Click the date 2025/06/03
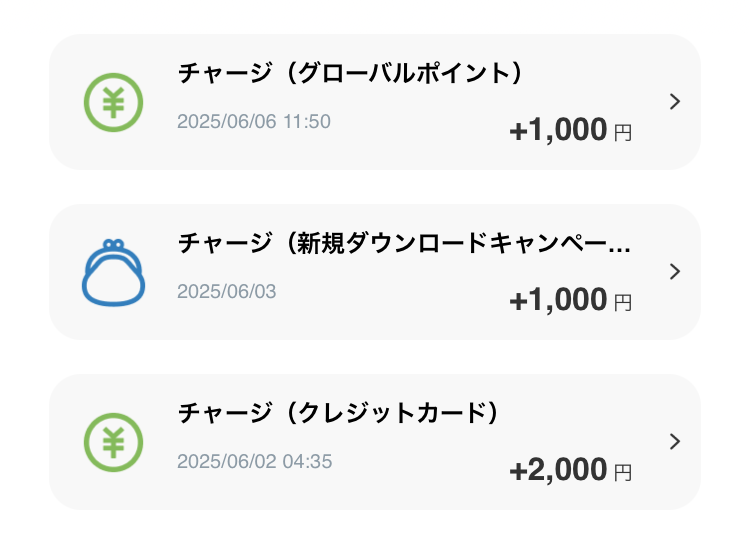 pos(227,291)
